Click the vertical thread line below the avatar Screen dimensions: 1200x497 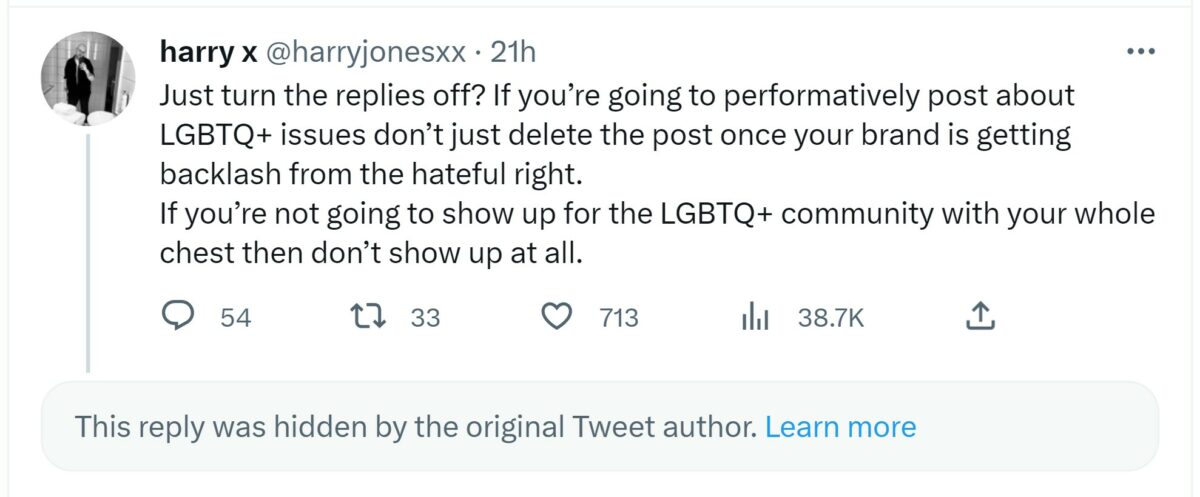coord(88,250)
